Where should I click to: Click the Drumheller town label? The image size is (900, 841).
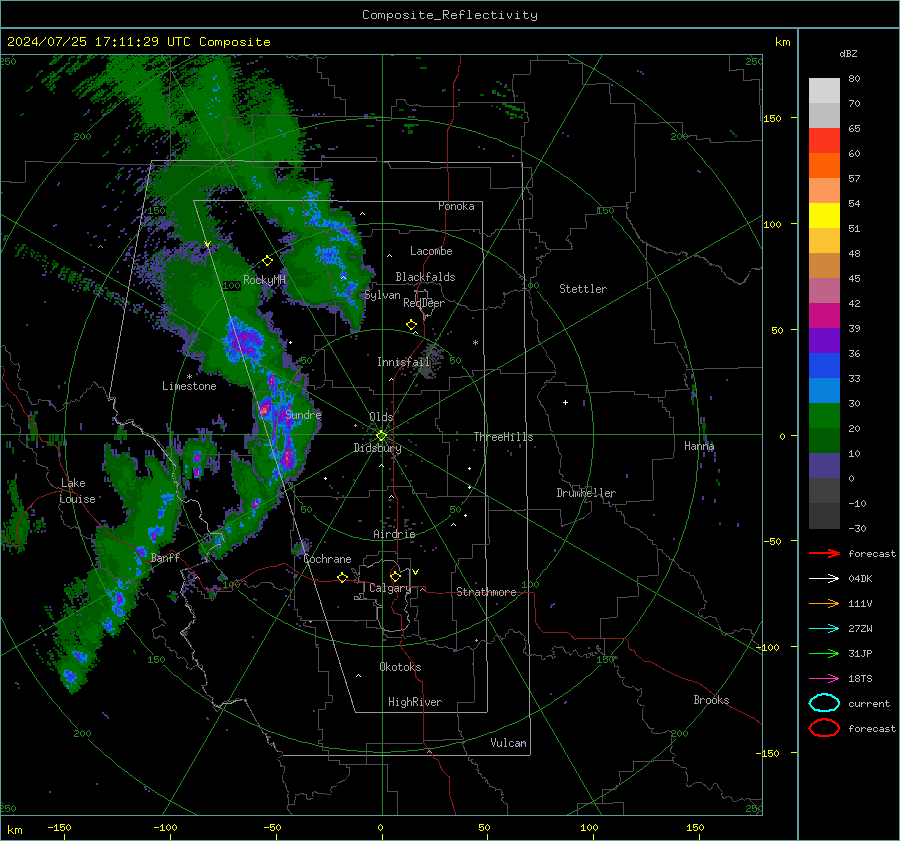586,493
